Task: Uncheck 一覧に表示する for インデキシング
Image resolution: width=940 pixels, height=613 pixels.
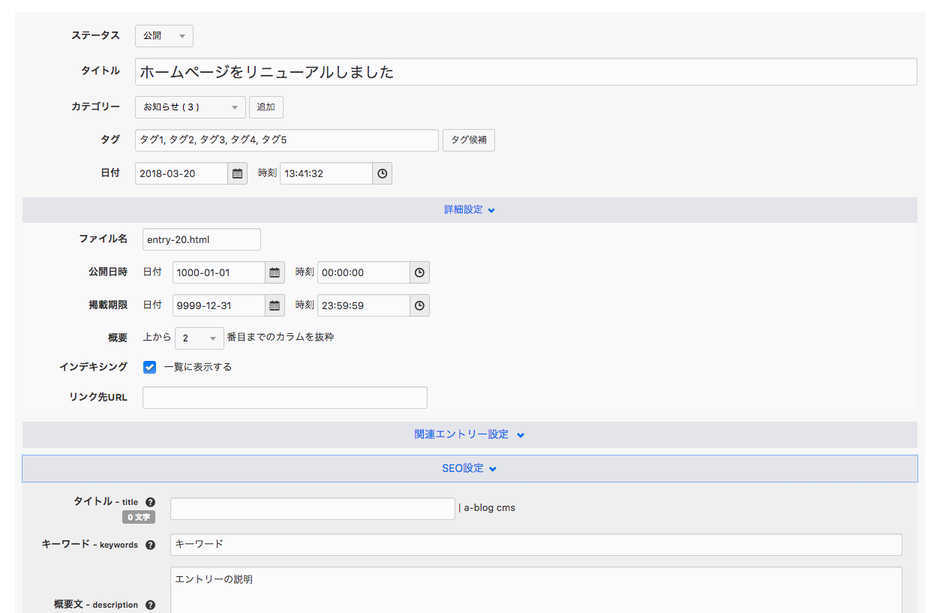Action: pos(150,366)
